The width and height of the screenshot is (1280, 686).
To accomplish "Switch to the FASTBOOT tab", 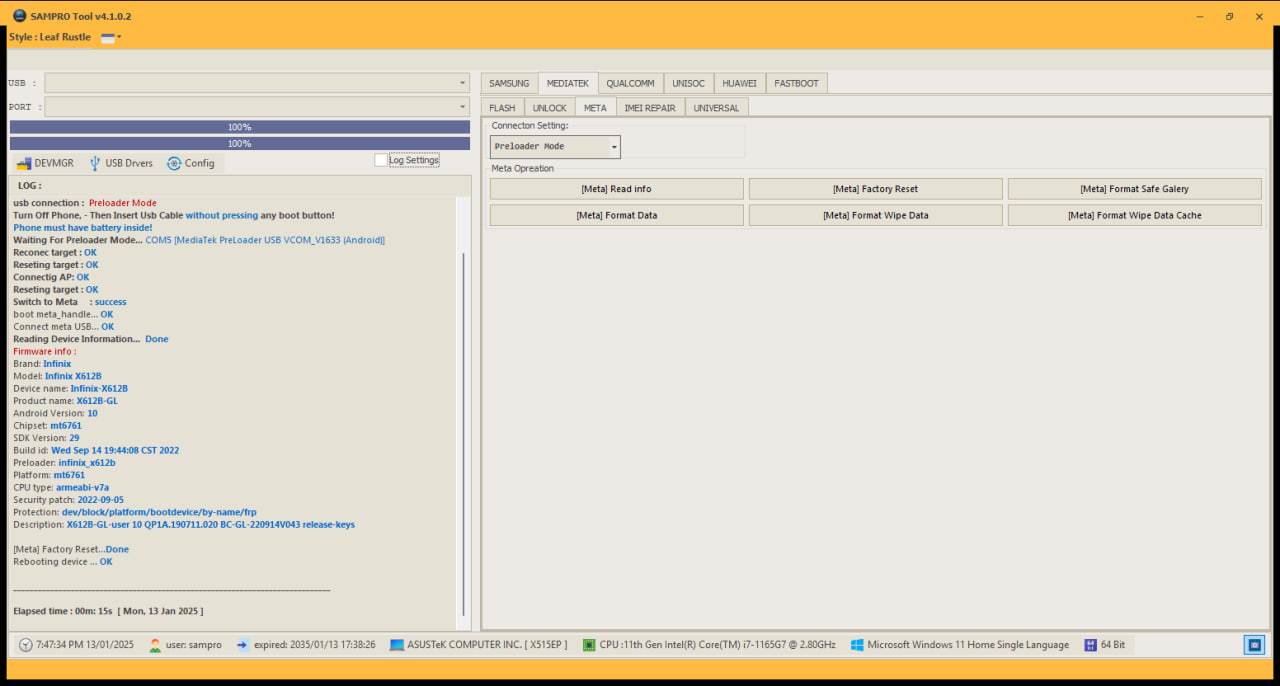I will 796,83.
